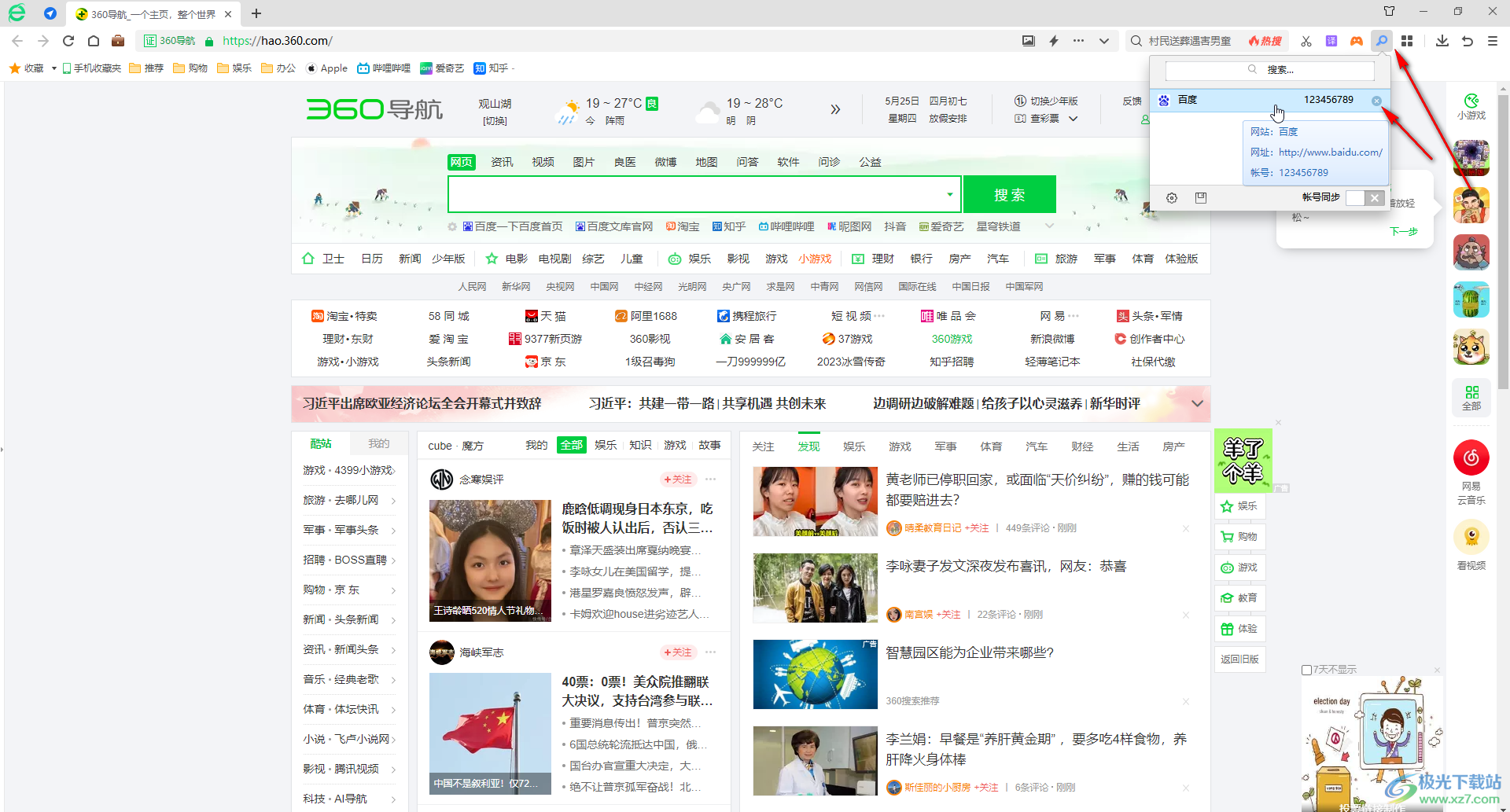Click the 热搜 hot search badge
1510x812 pixels.
coord(1265,41)
